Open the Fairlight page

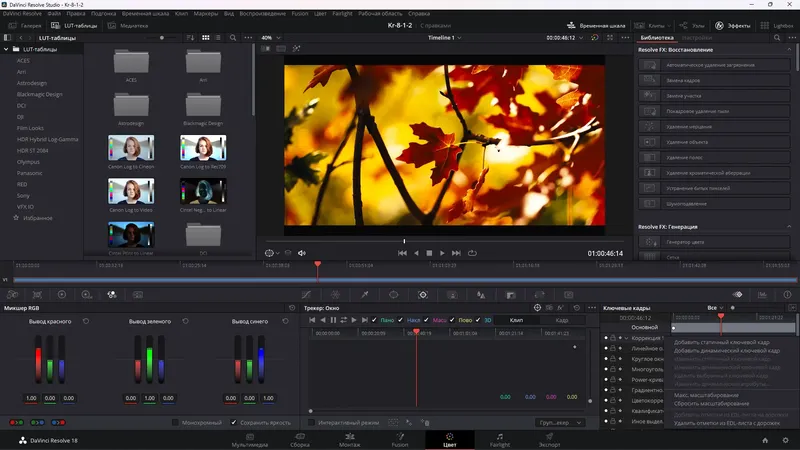(499, 438)
